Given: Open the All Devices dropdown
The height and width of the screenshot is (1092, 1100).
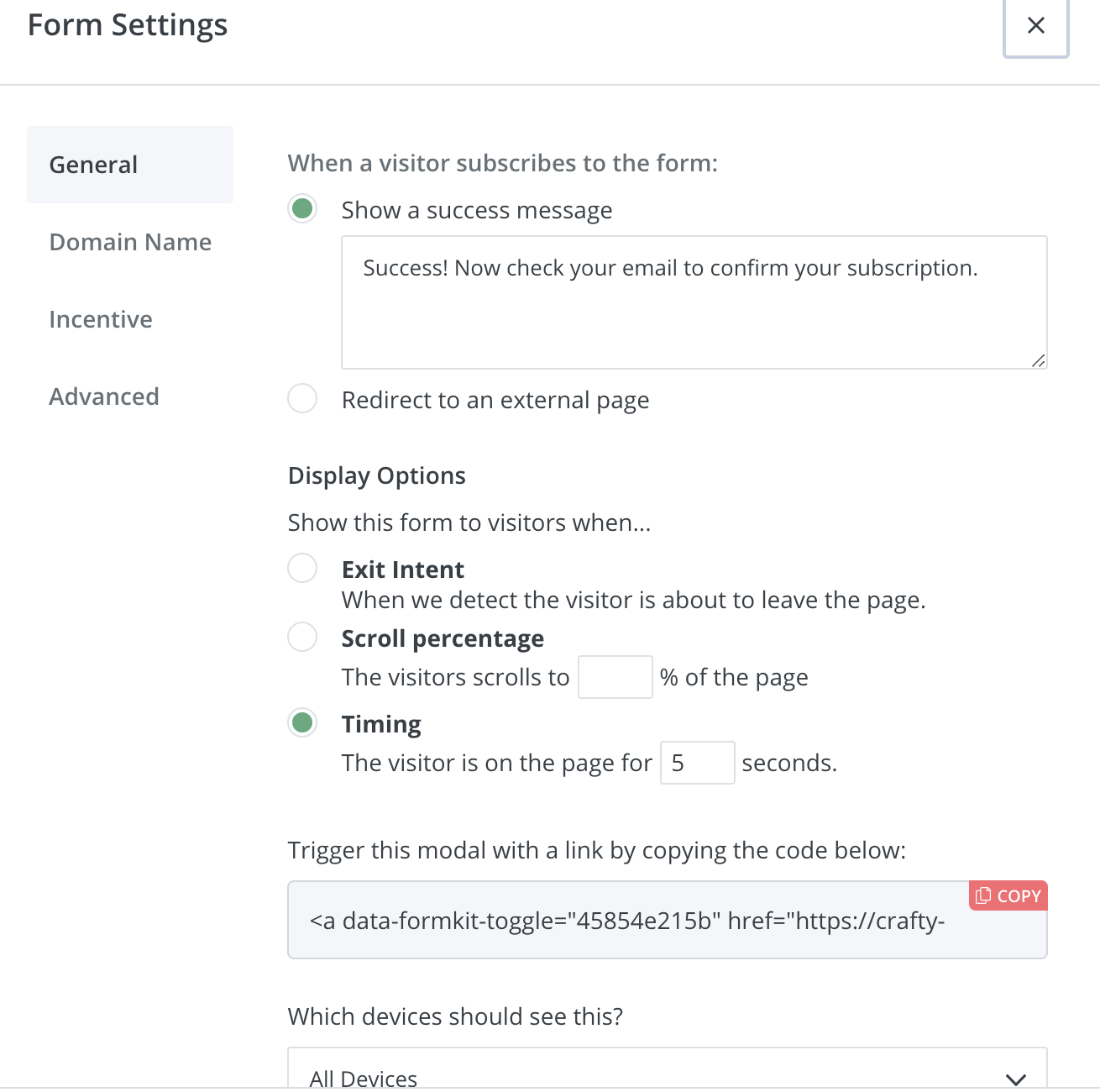Looking at the screenshot, I should 668,1069.
